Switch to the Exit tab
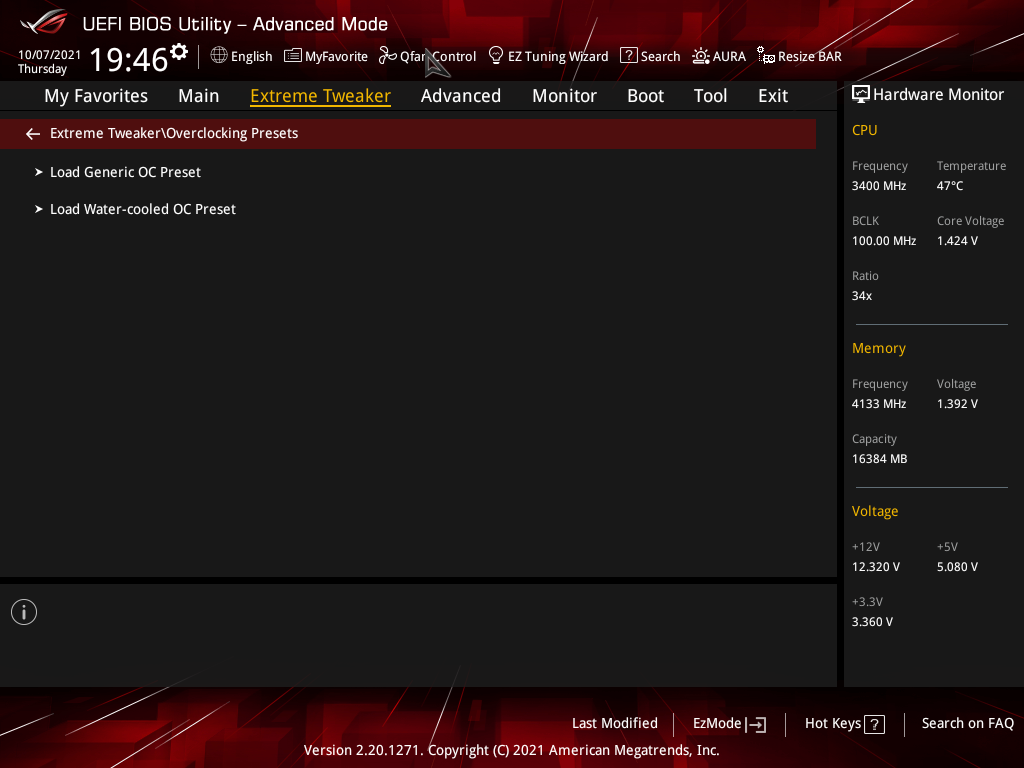 click(773, 96)
